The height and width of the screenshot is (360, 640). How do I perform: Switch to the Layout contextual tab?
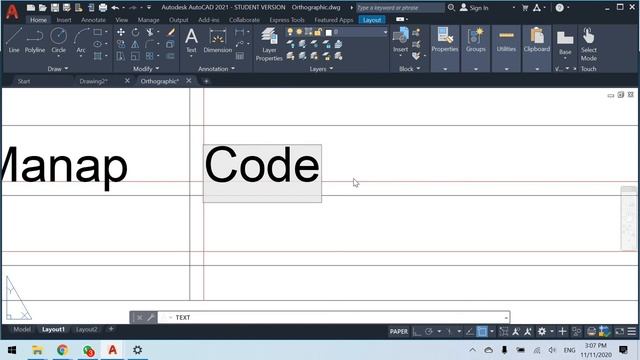point(372,20)
